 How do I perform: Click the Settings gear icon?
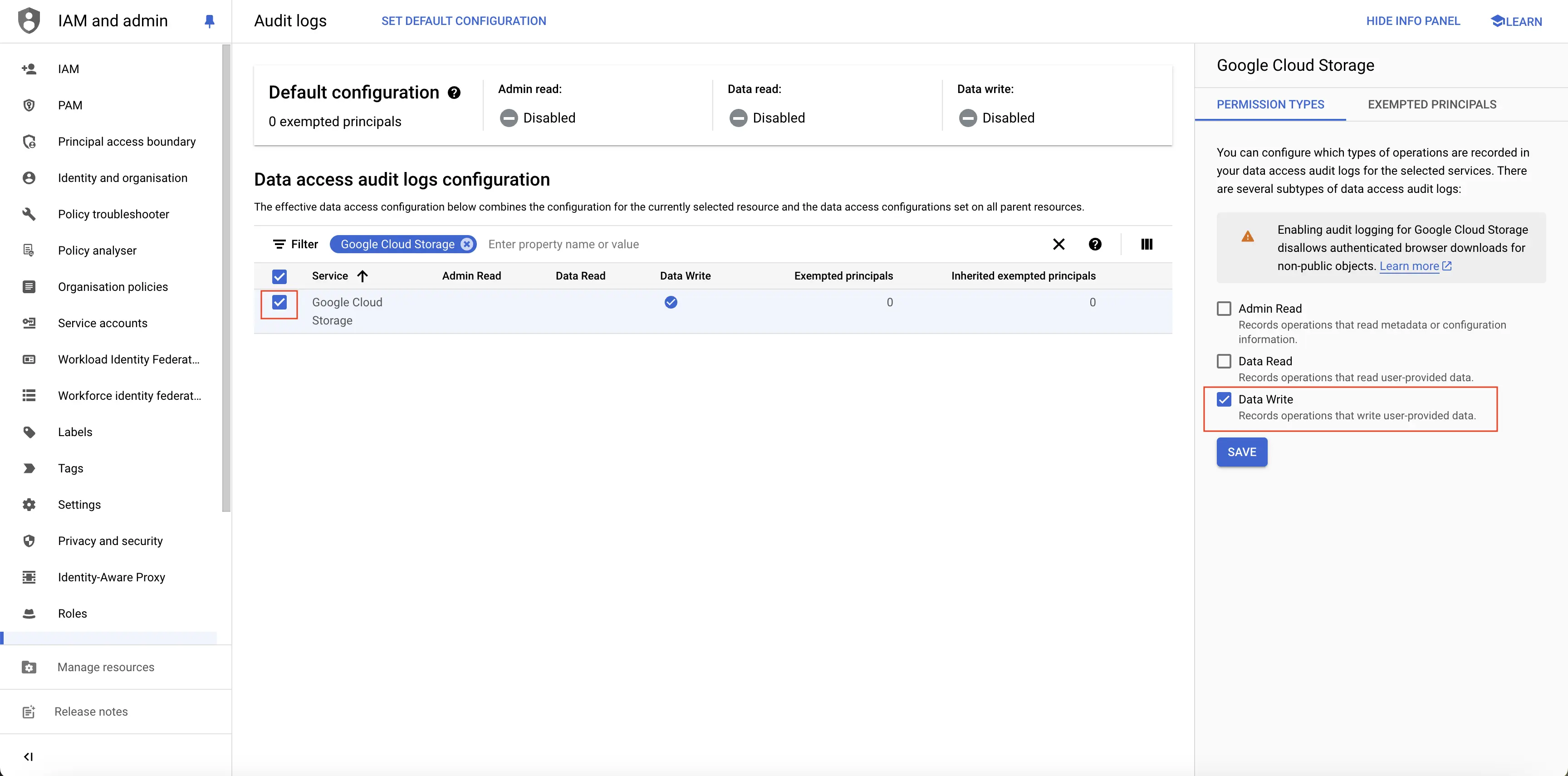click(29, 505)
